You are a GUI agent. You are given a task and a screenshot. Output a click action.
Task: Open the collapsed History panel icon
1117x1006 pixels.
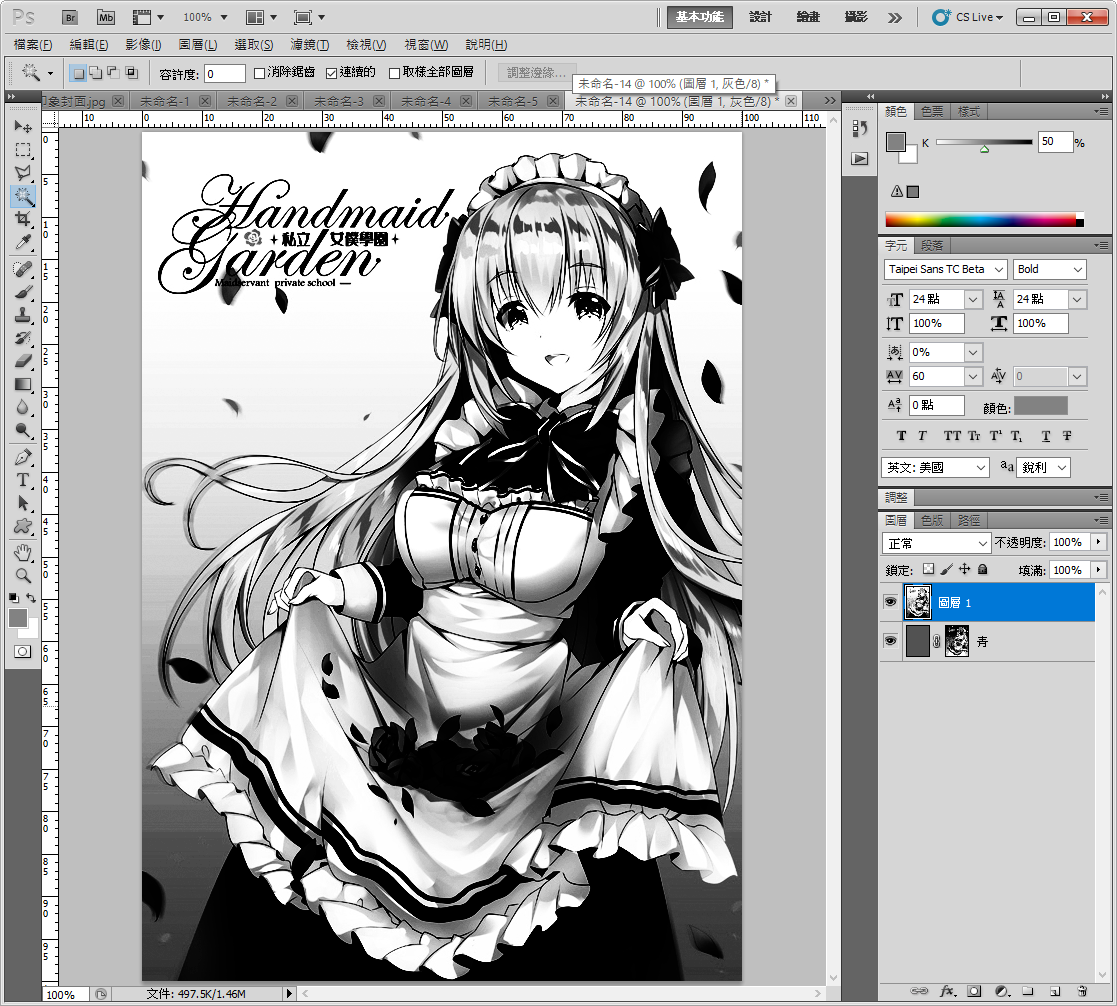(860, 128)
